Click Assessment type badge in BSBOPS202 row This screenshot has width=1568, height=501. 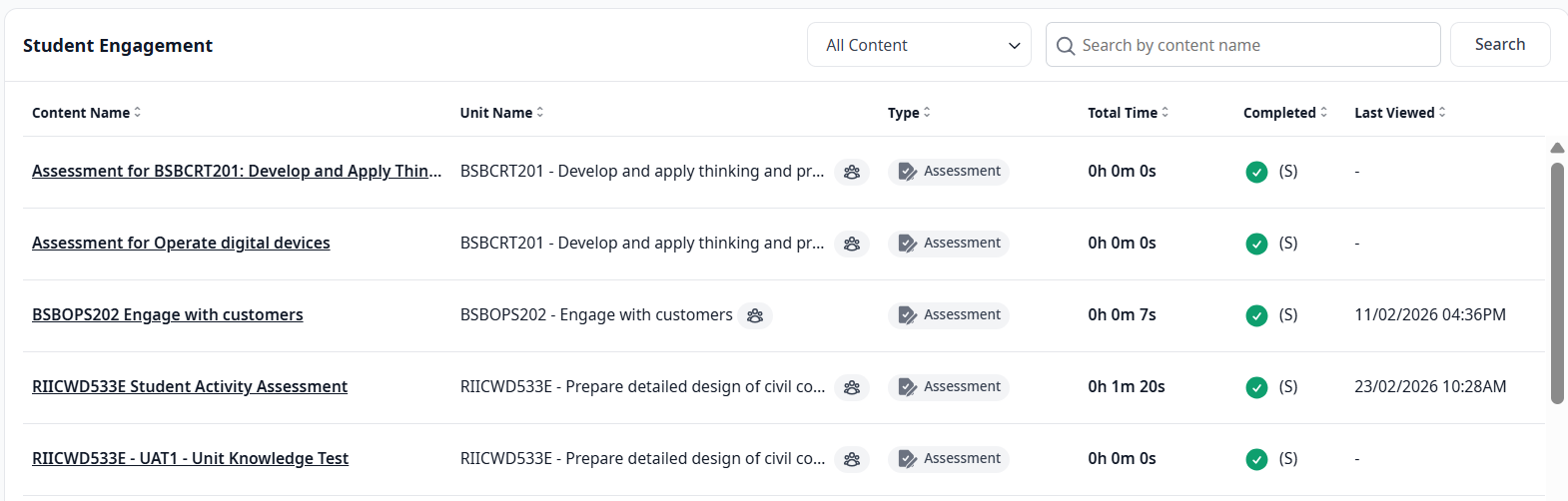pos(949,315)
